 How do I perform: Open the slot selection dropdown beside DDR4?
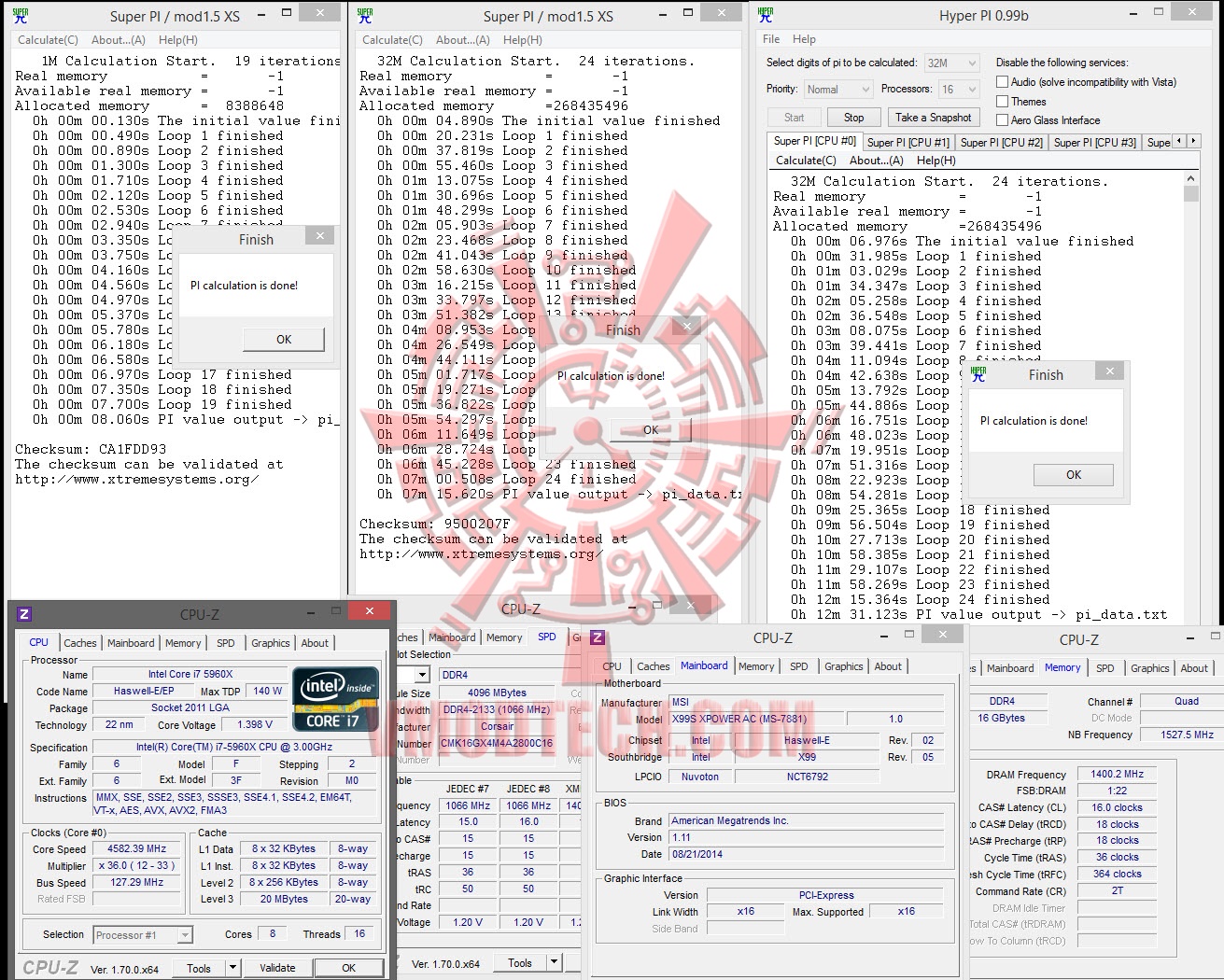pyautogui.click(x=422, y=675)
